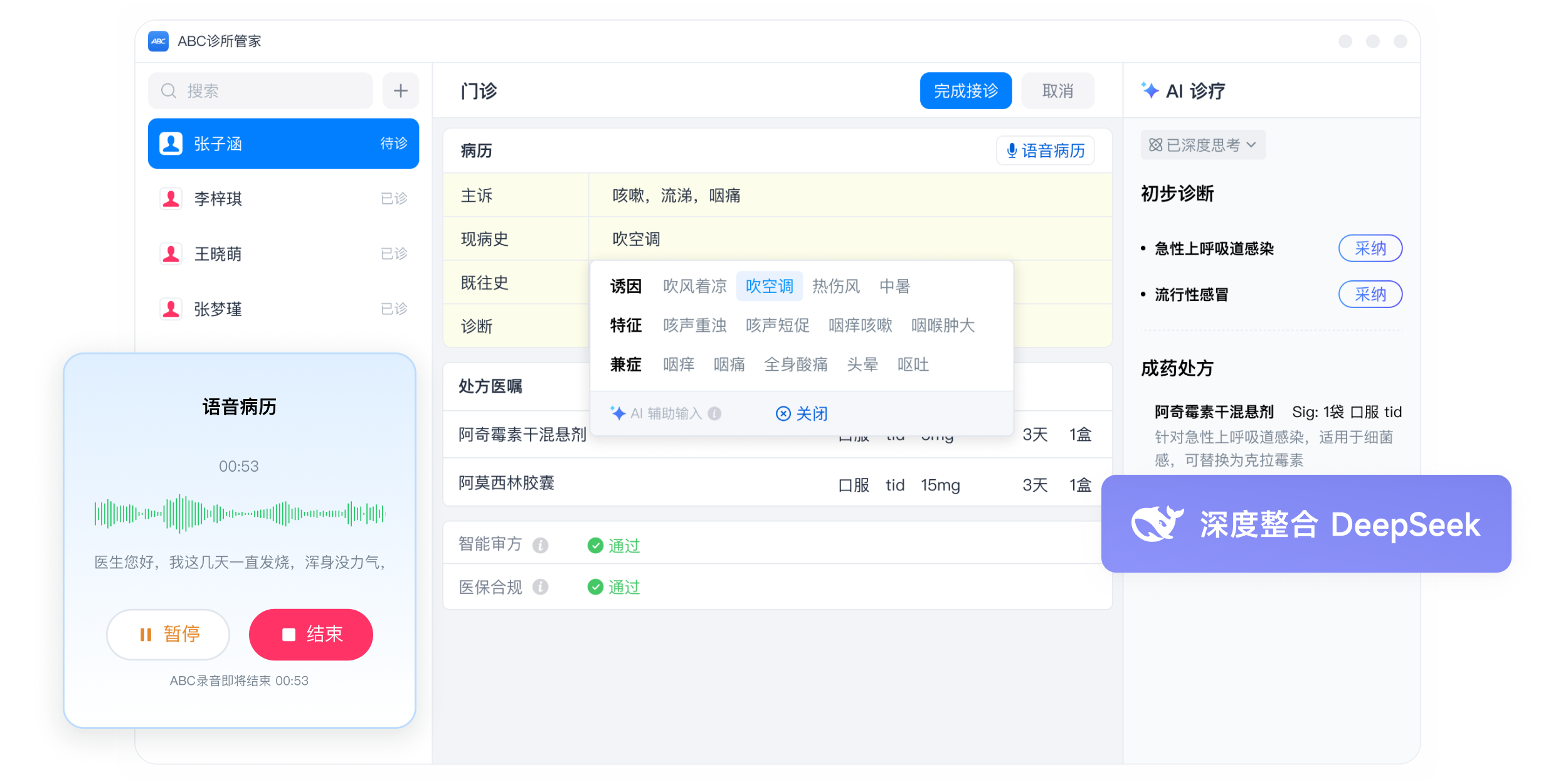Click info icon beside AI 辅助输入
Image resolution: width=1568 pixels, height=784 pixels.
point(714,413)
